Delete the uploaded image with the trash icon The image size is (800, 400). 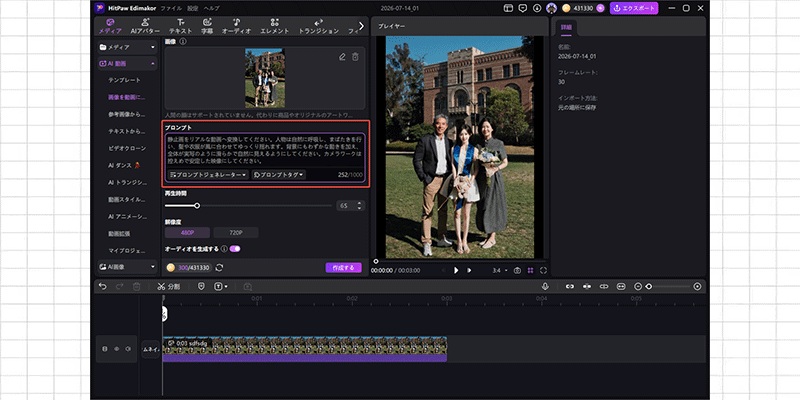coord(355,57)
